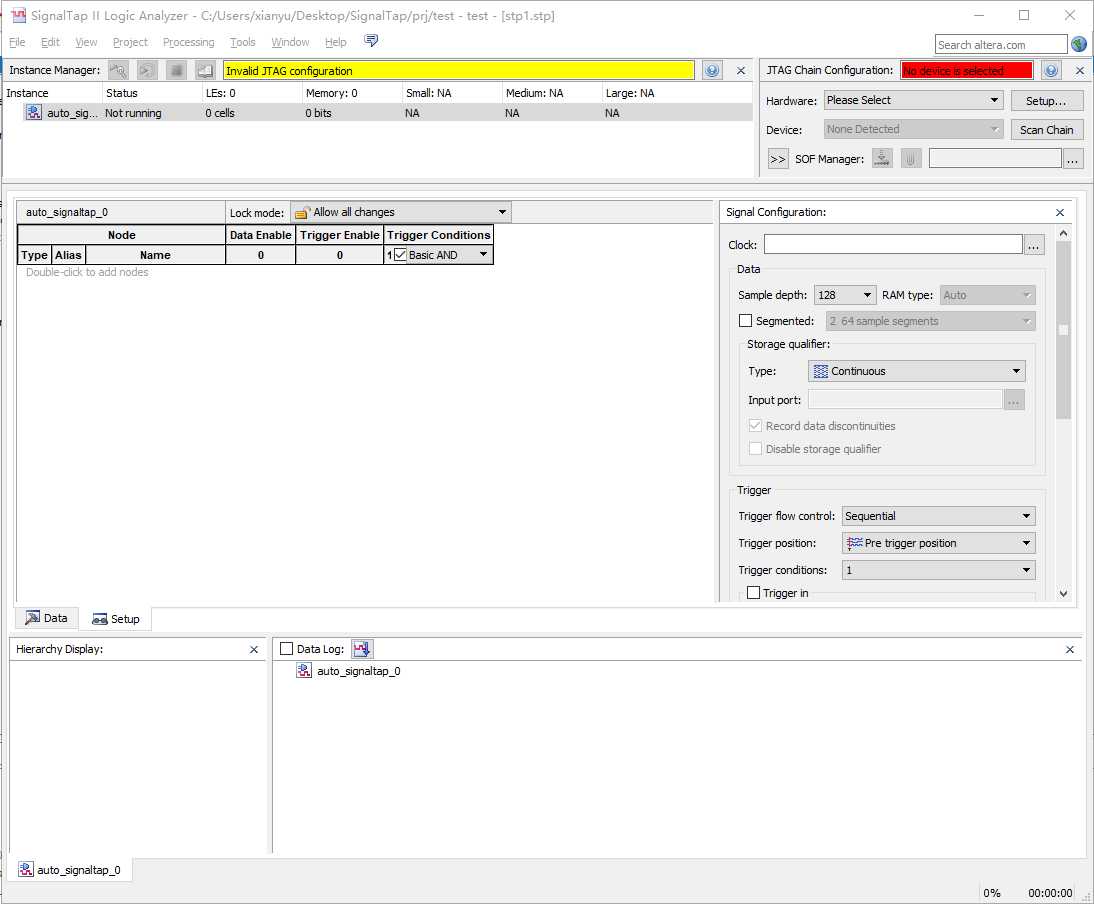Open Storage qualifier Type Continuous dropdown

click(917, 371)
